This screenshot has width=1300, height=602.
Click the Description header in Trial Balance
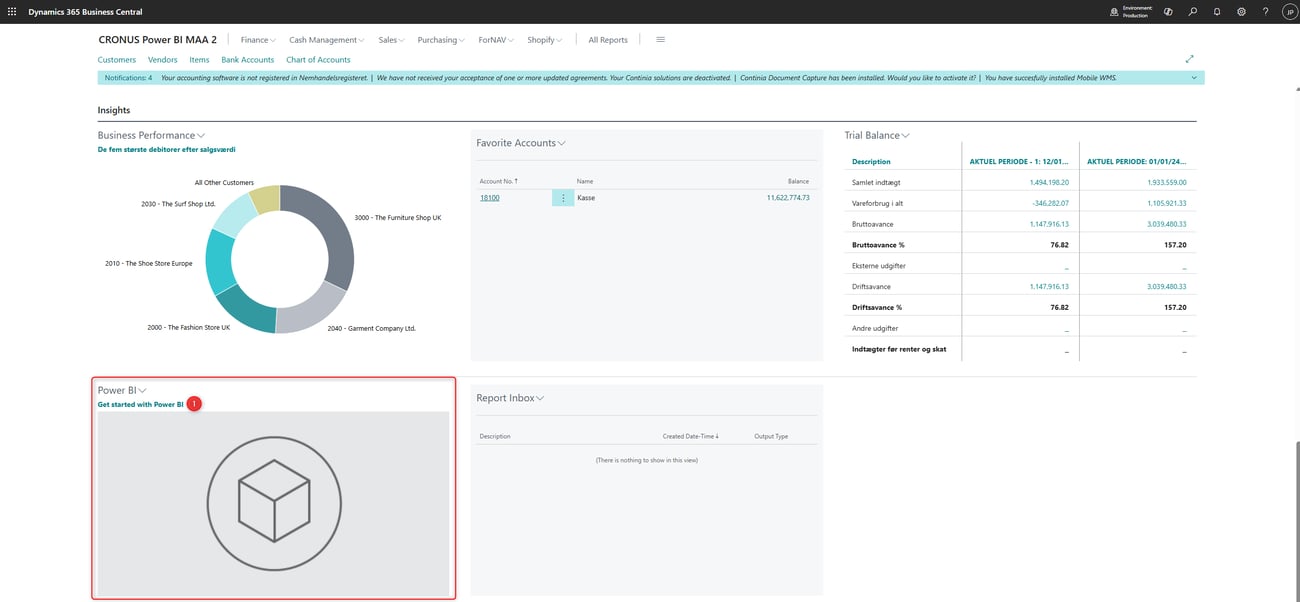coord(871,161)
